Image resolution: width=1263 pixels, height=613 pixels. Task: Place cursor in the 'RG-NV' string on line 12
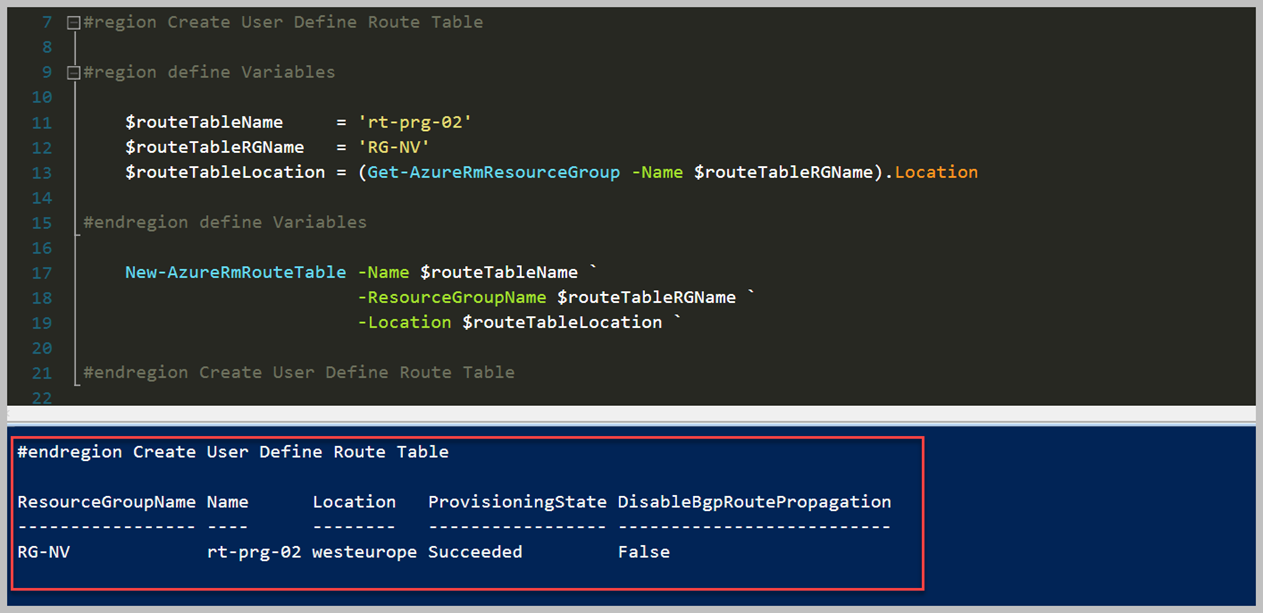click(x=393, y=147)
